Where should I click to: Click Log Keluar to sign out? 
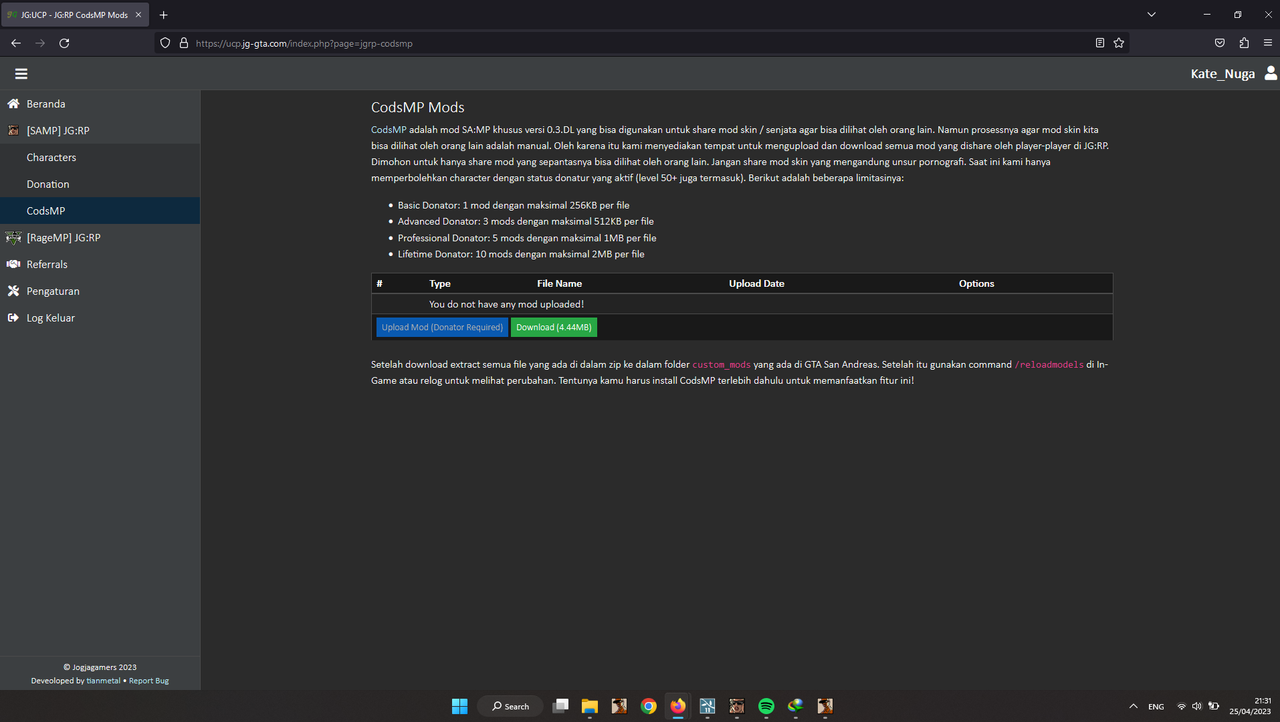click(100, 318)
